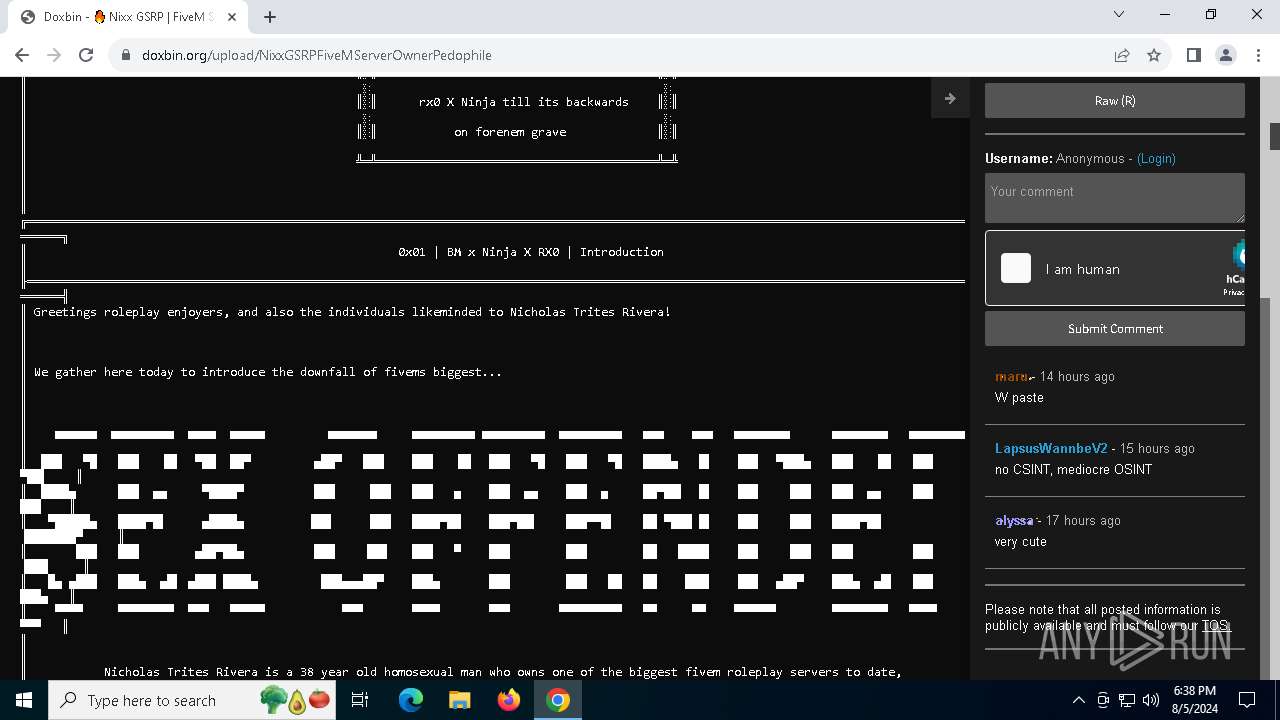This screenshot has width=1280, height=720.
Task: Click the taskbar search box
Action: (192, 700)
